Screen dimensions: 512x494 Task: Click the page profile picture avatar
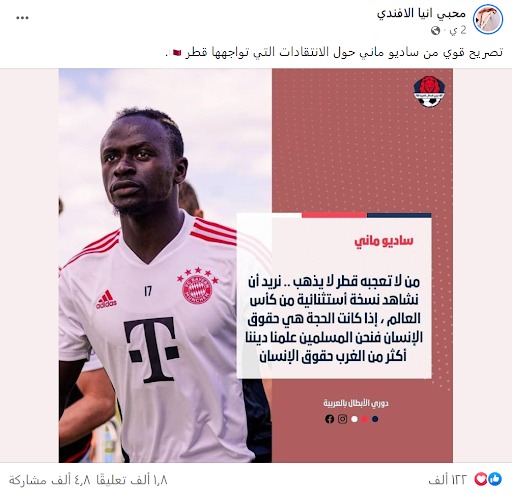click(488, 19)
